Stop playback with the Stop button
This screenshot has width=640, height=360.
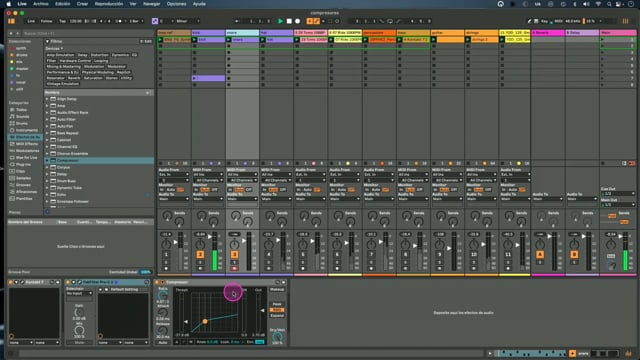point(289,21)
